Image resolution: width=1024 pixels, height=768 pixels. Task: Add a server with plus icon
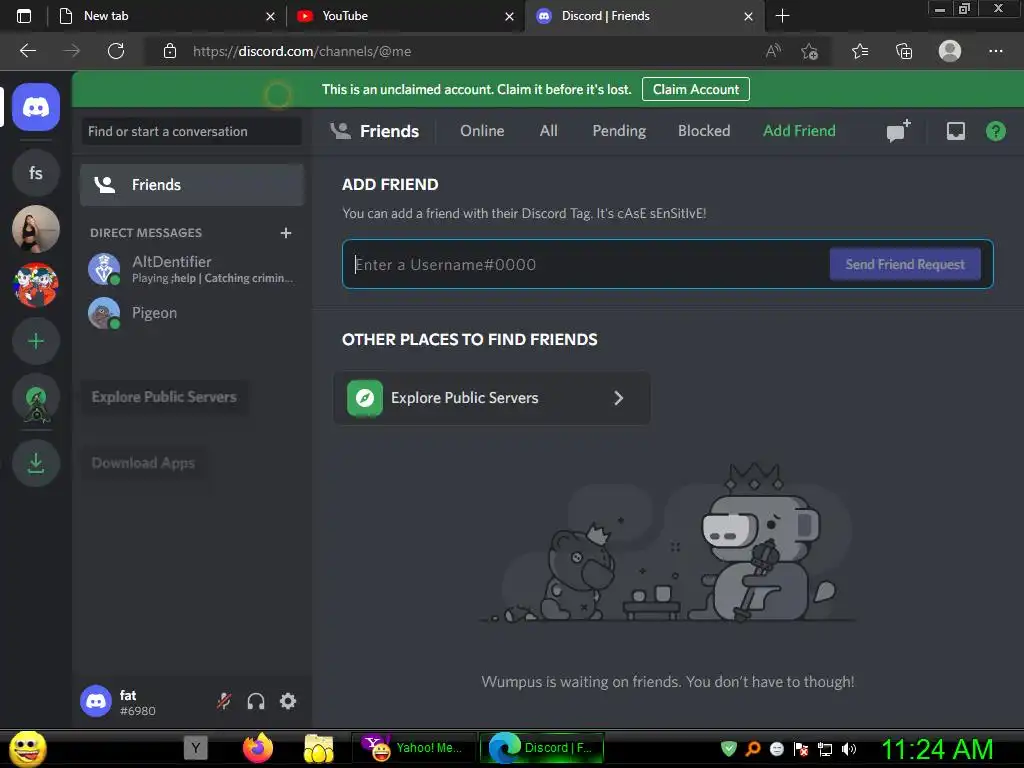pos(36,341)
